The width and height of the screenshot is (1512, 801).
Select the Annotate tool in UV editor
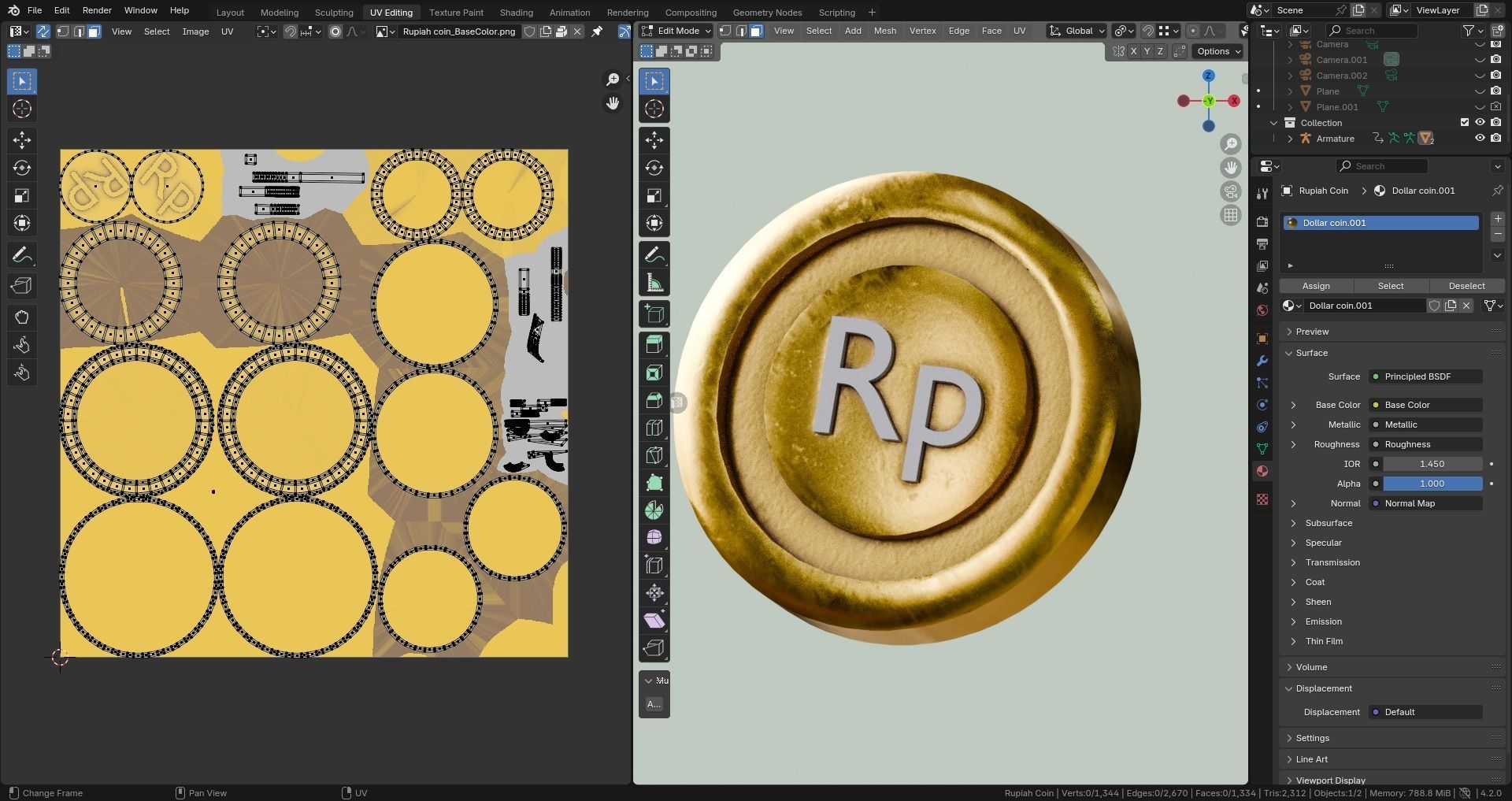tap(22, 255)
